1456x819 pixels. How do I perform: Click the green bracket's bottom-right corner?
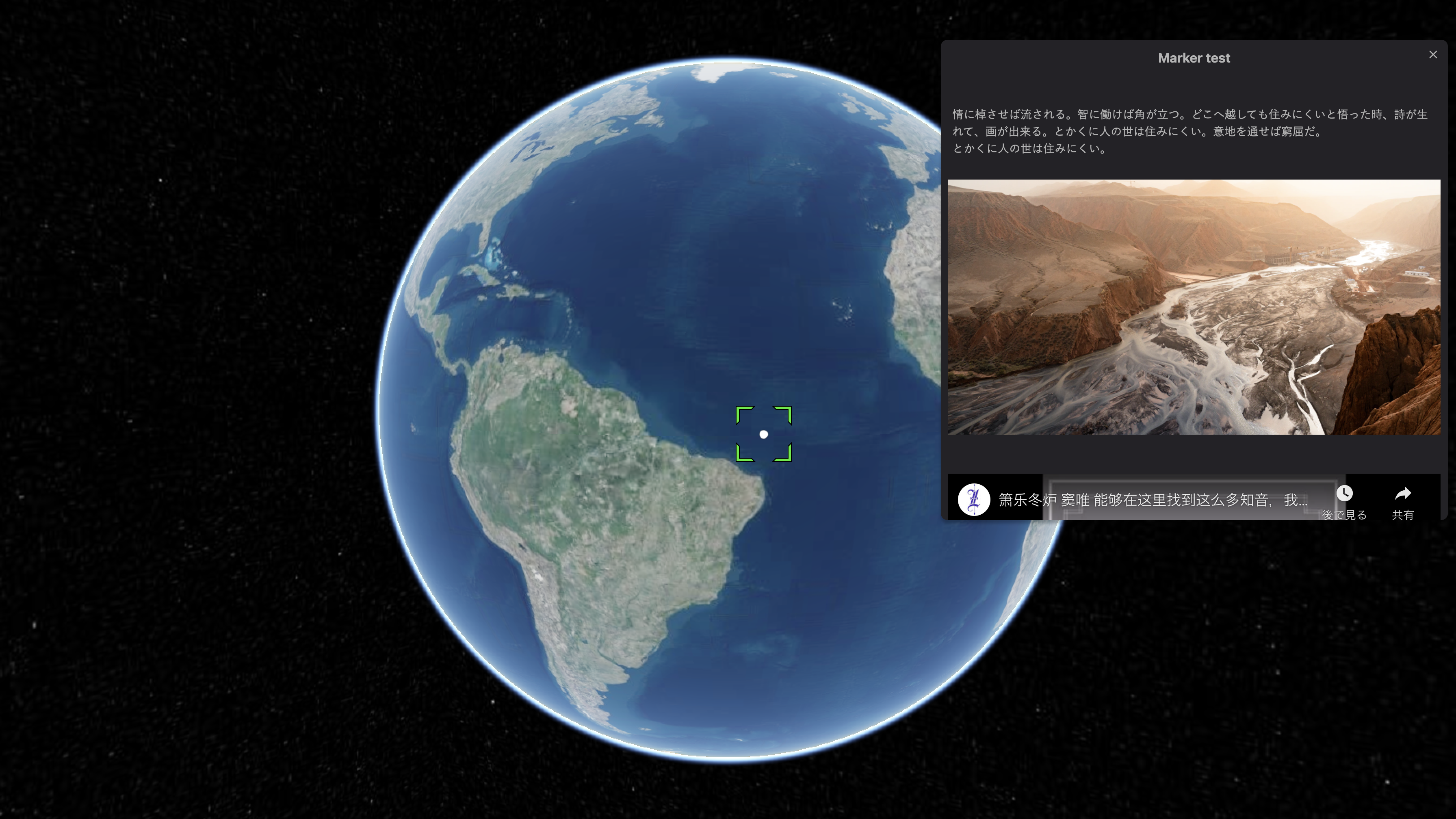(x=783, y=453)
